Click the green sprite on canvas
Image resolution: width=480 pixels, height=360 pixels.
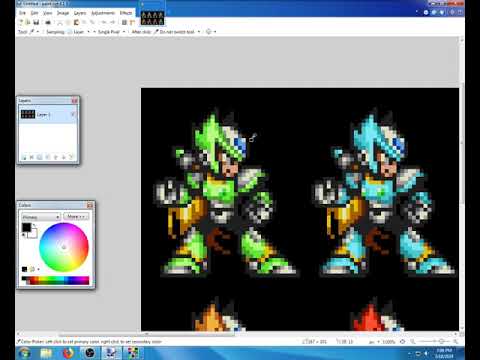click(226, 194)
